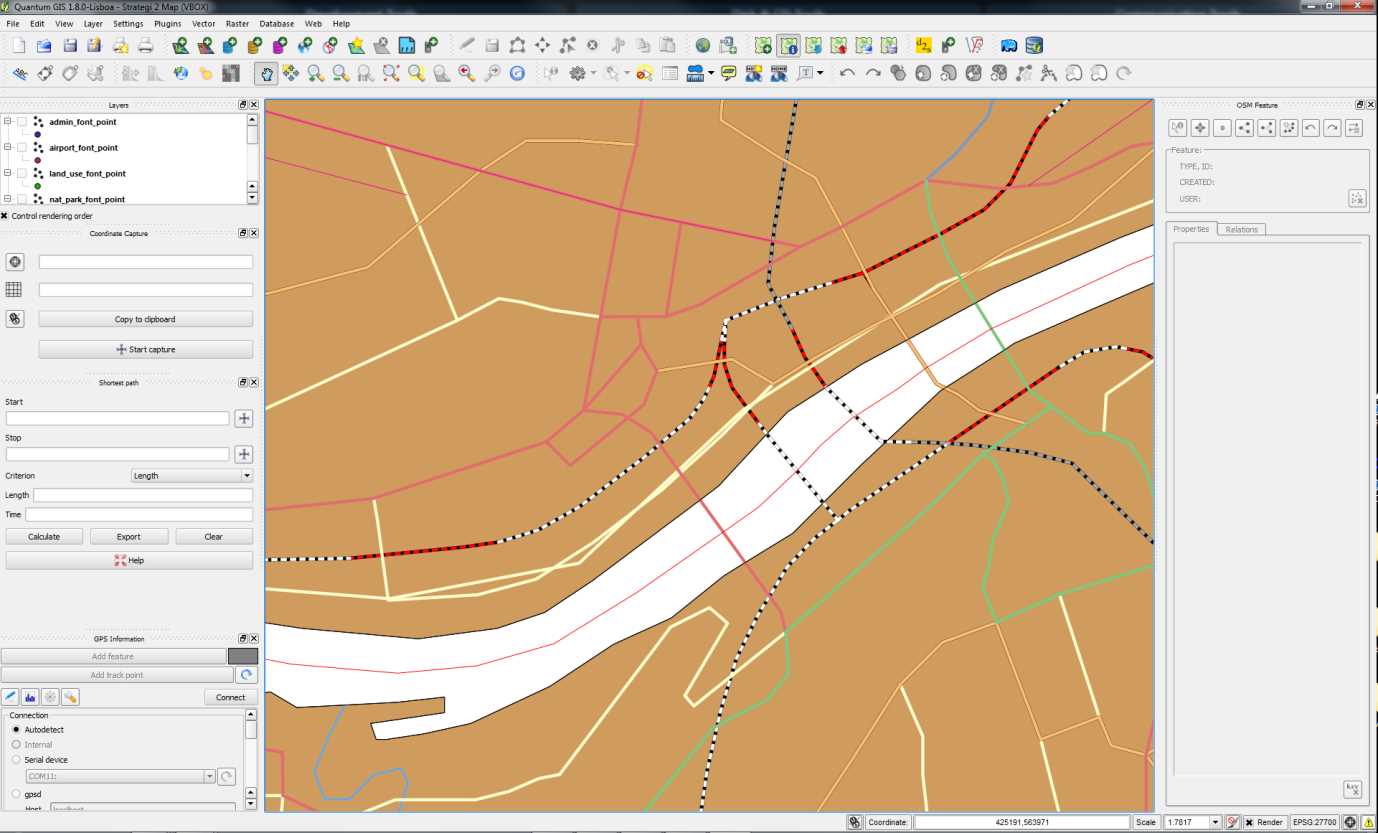1378x833 pixels.
Task: Click the Calculate shortest path button
Action: click(x=43, y=536)
